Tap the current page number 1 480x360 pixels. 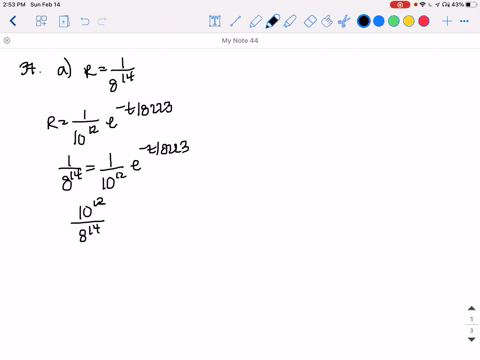[x=471, y=319]
